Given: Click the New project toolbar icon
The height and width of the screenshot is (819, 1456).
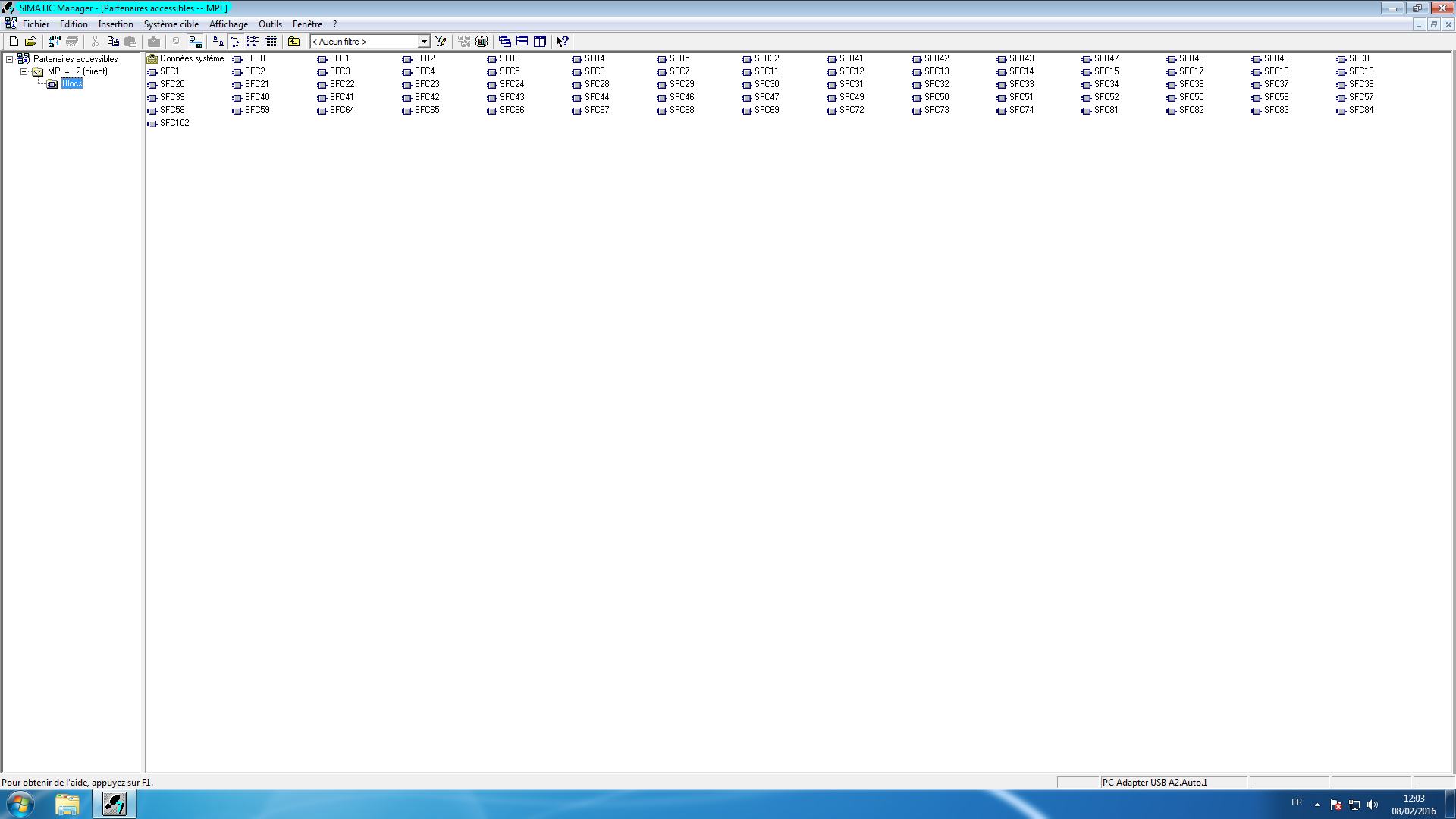Looking at the screenshot, I should (14, 42).
